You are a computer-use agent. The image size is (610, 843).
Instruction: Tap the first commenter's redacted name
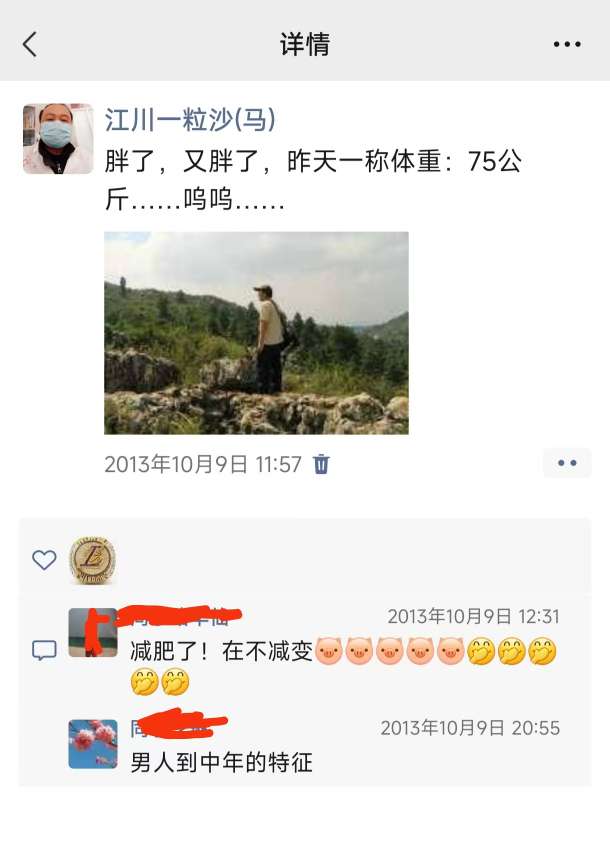pos(180,617)
